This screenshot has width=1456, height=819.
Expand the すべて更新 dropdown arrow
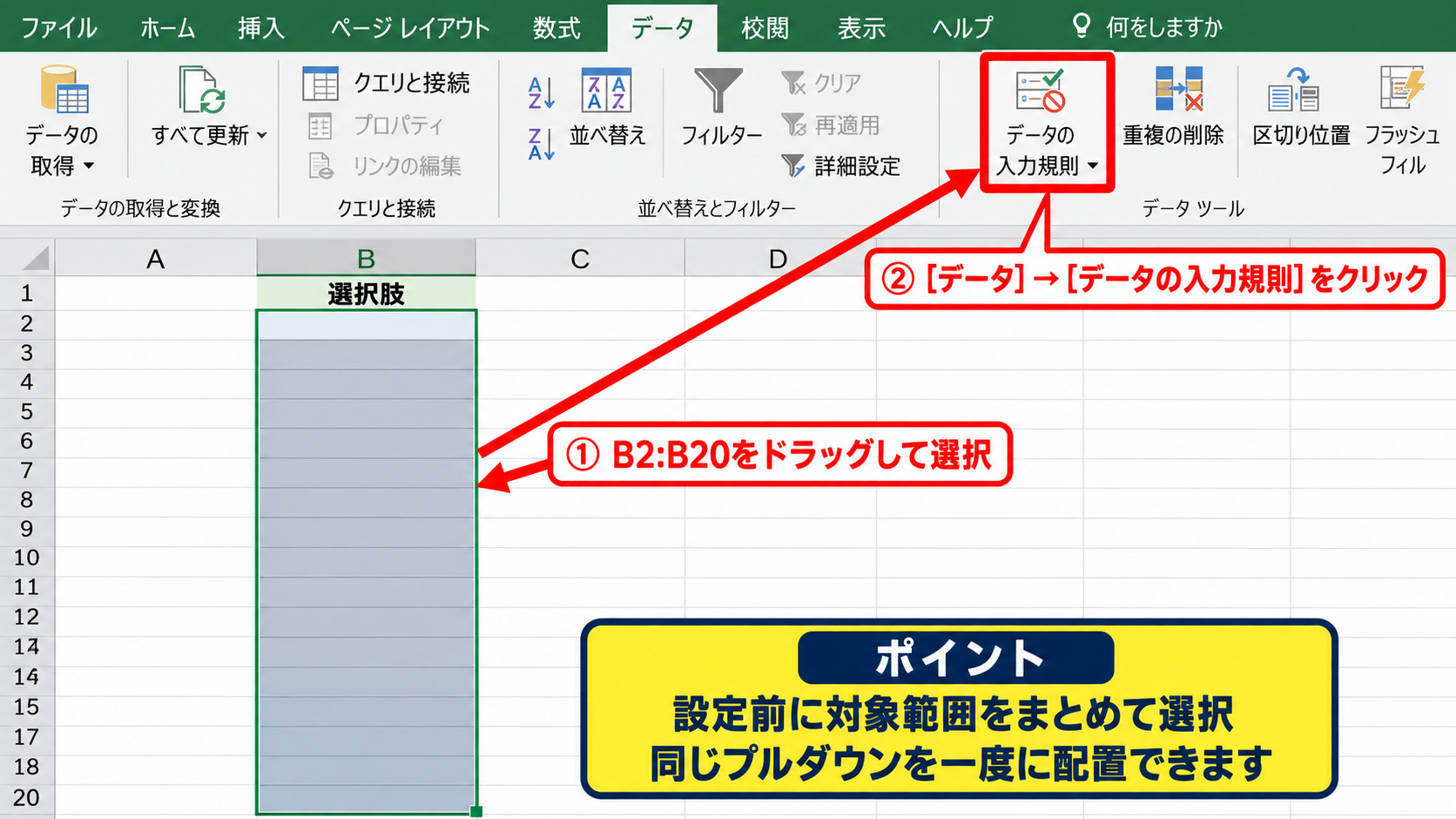click(x=262, y=135)
